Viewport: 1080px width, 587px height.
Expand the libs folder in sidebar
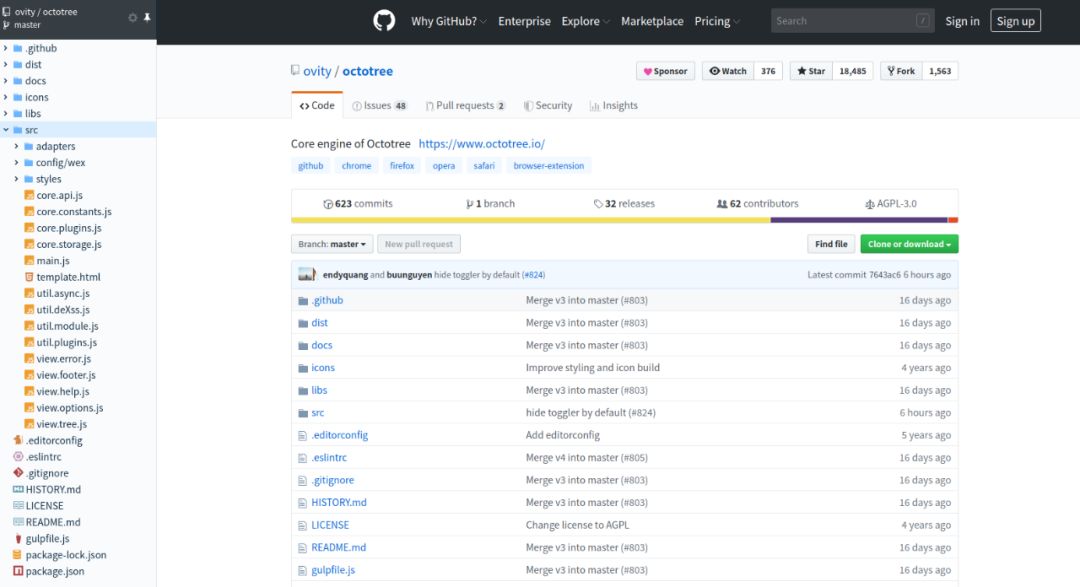coord(6,114)
